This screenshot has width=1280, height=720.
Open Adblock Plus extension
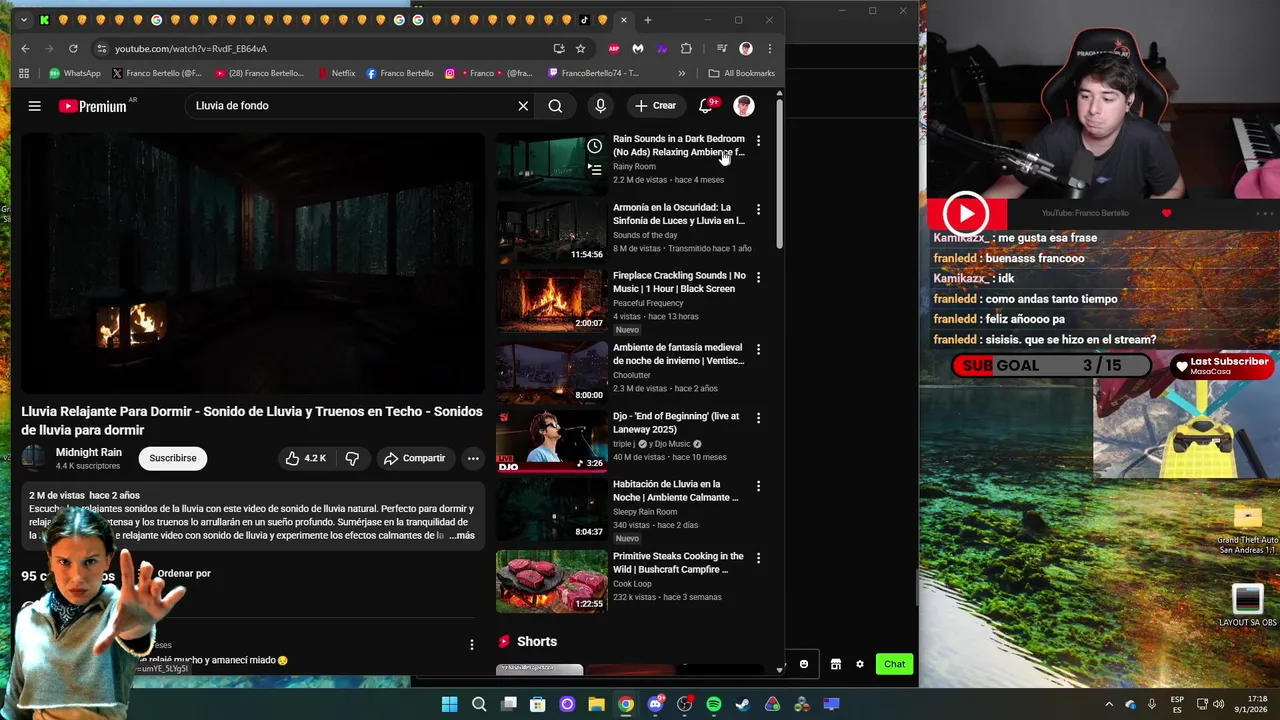tap(614, 48)
